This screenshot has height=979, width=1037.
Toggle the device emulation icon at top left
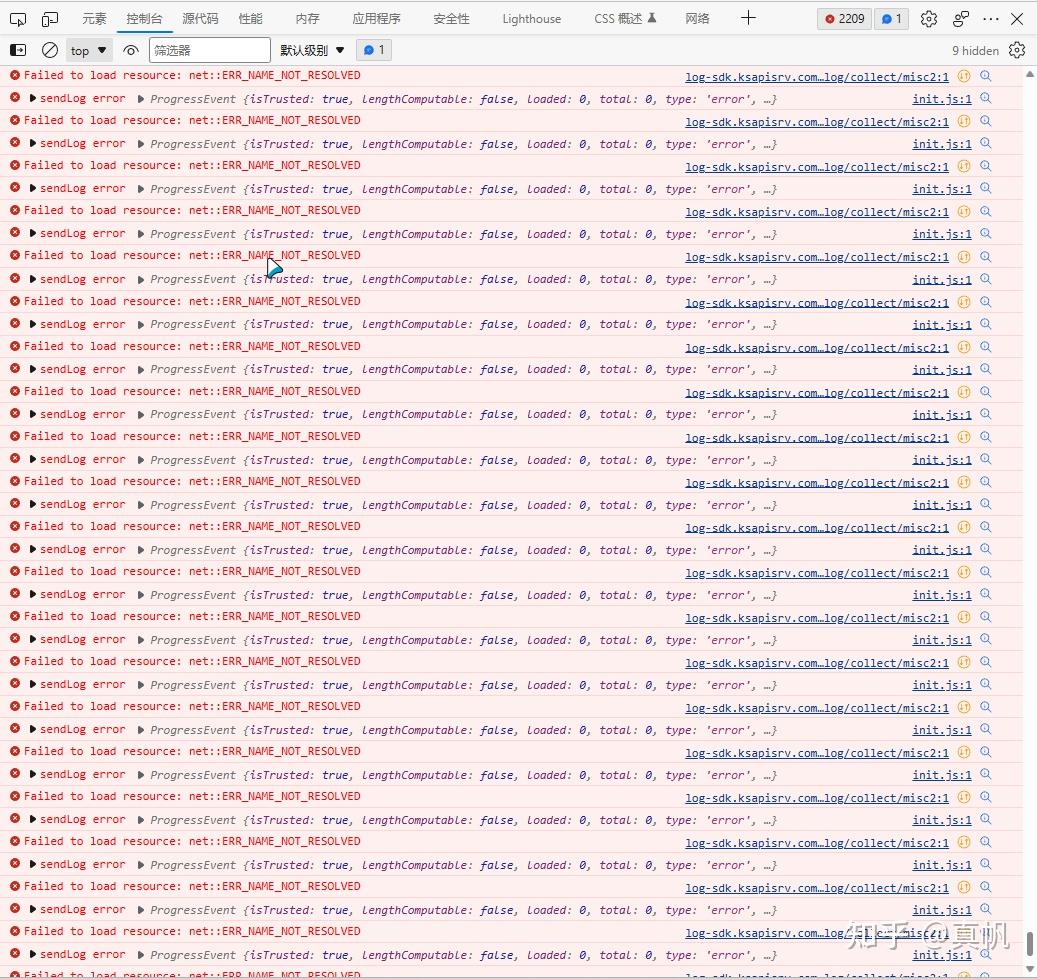pos(48,17)
